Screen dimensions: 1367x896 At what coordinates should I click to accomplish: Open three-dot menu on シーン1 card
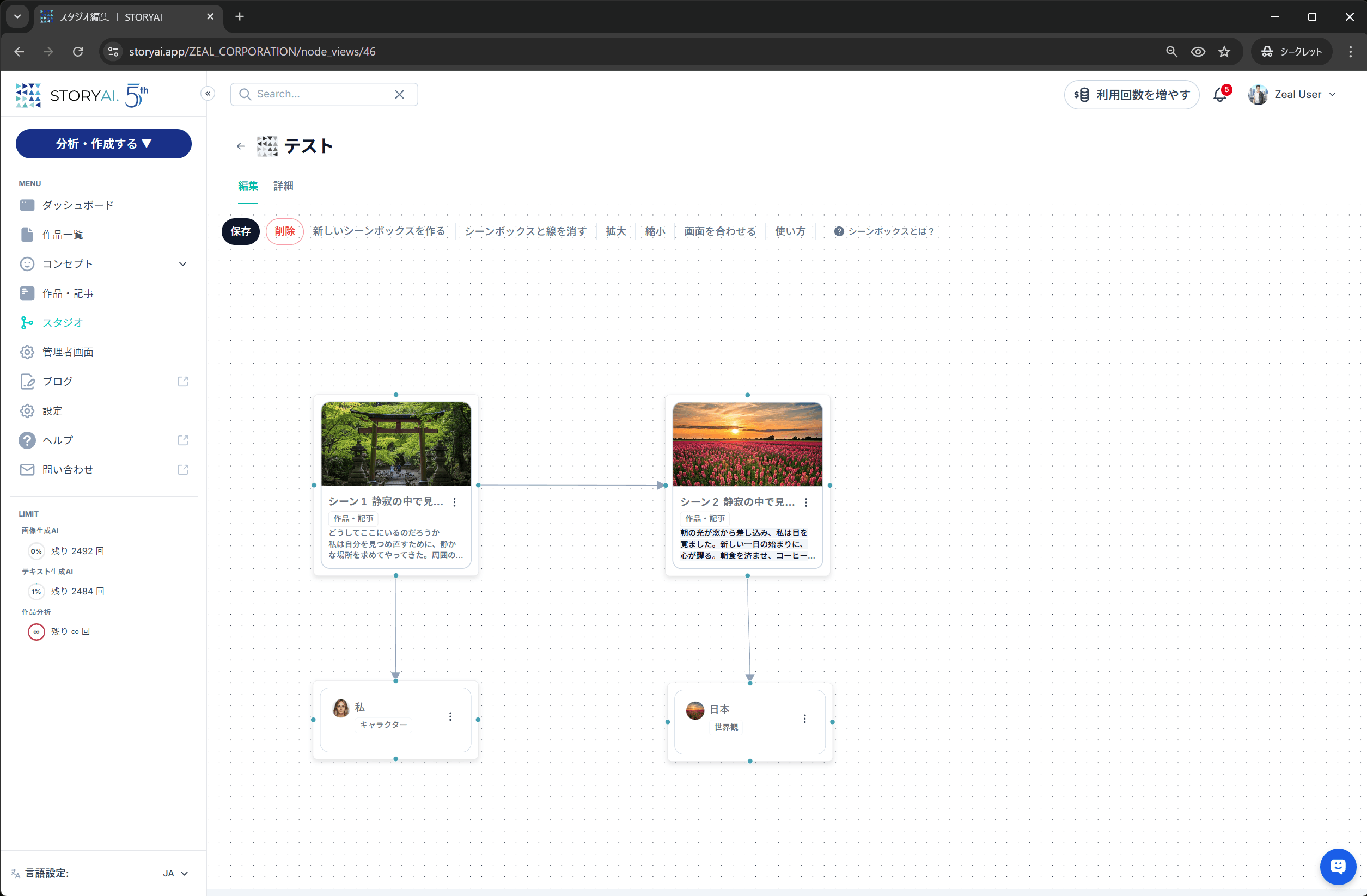[x=454, y=502]
